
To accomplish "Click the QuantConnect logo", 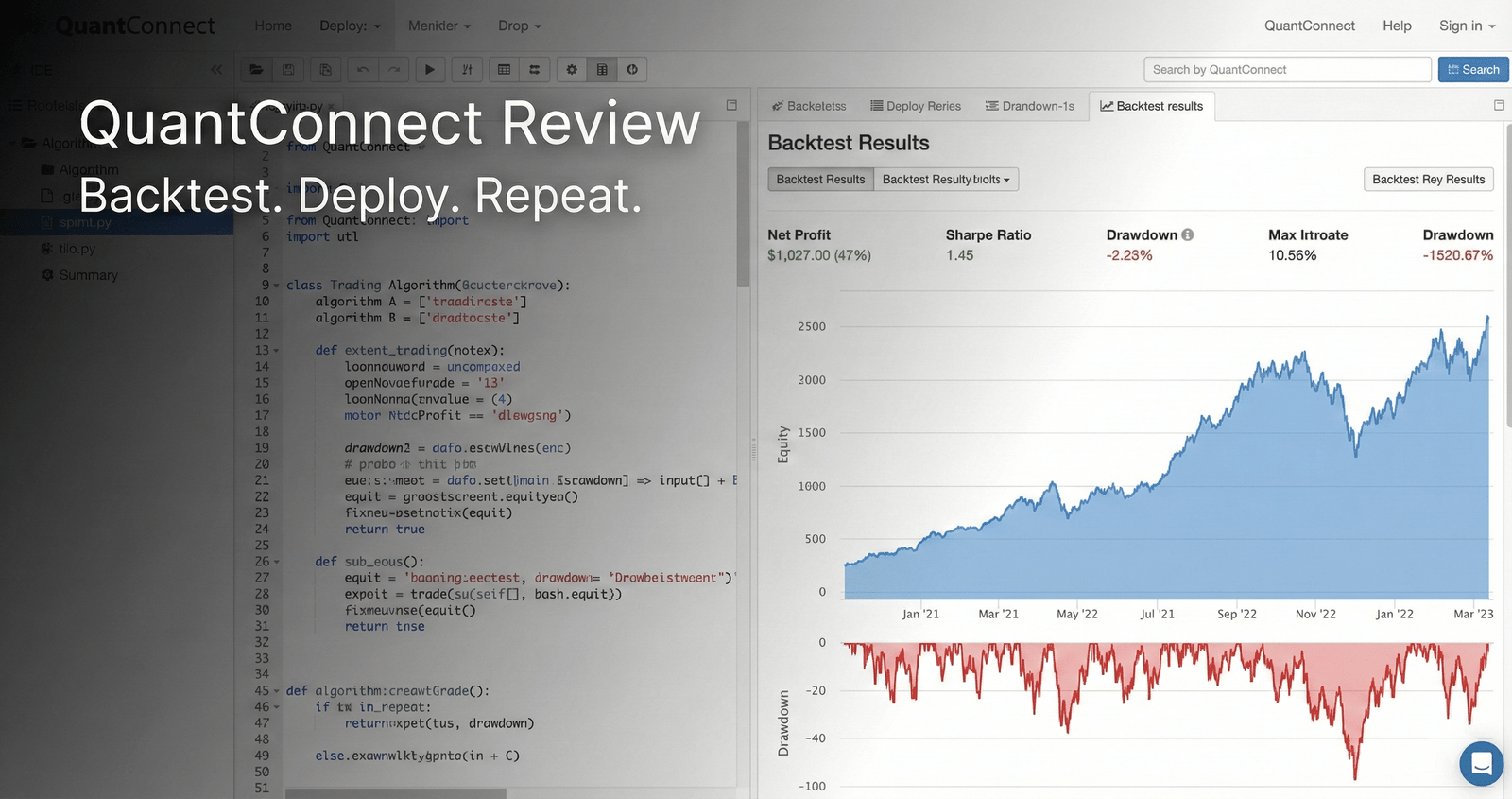I will 134,26.
